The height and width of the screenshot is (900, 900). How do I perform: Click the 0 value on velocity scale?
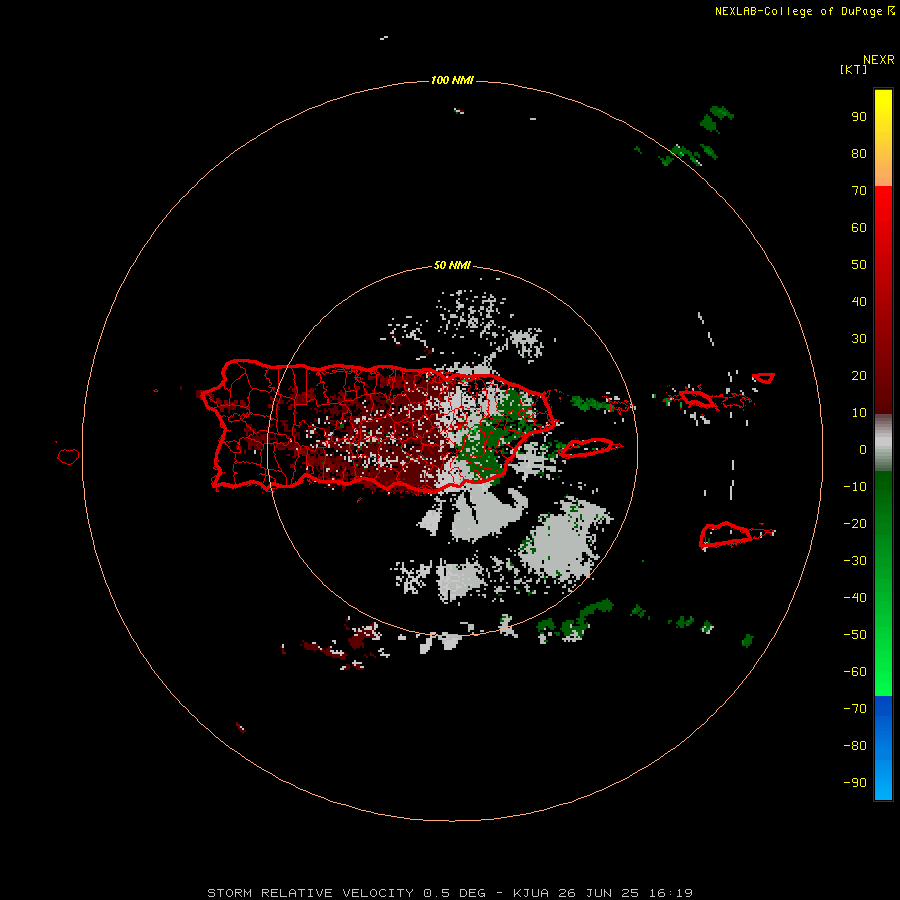[x=863, y=450]
